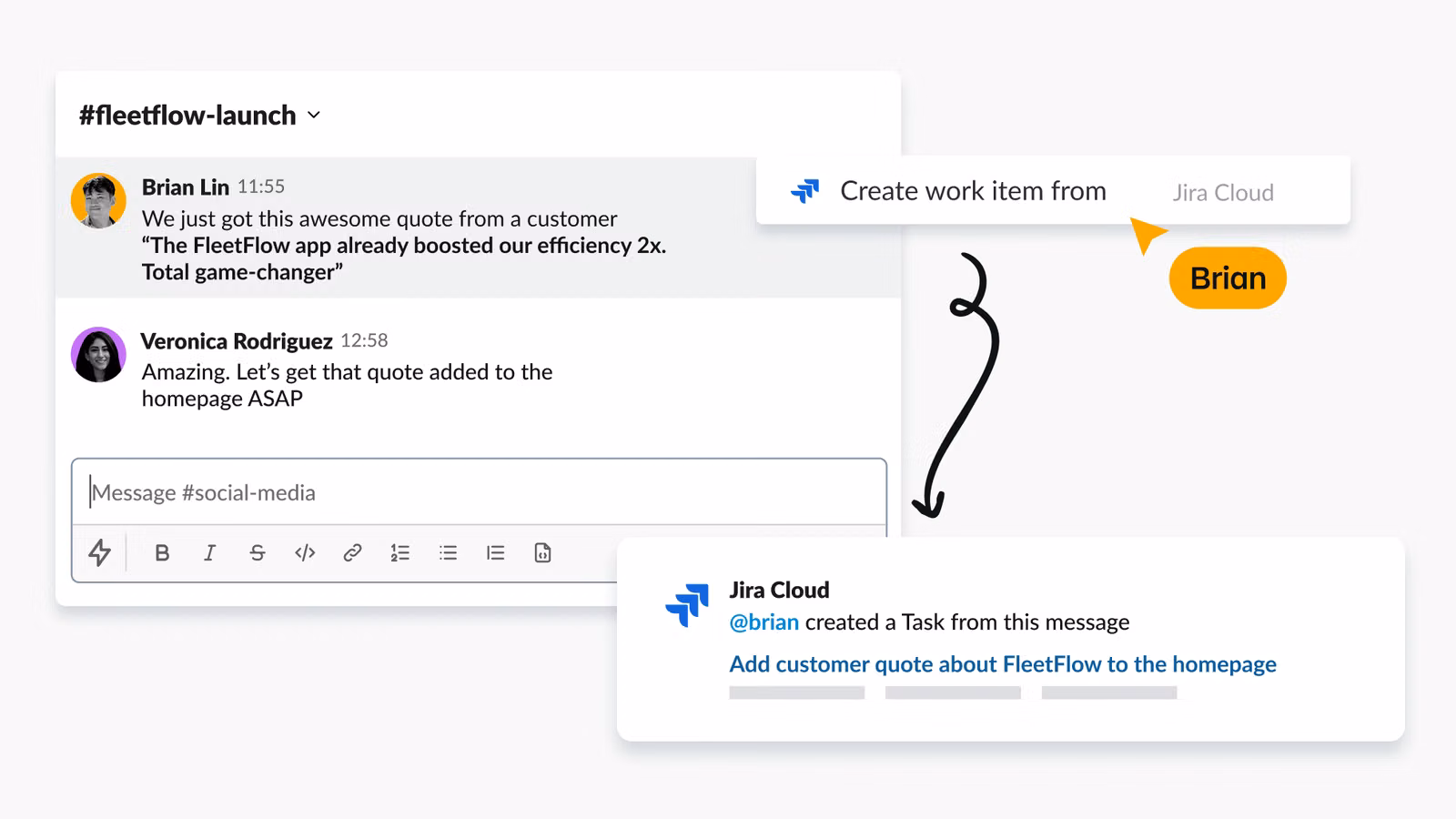Click the message input field
The image size is (1456, 819).
pyautogui.click(x=480, y=492)
